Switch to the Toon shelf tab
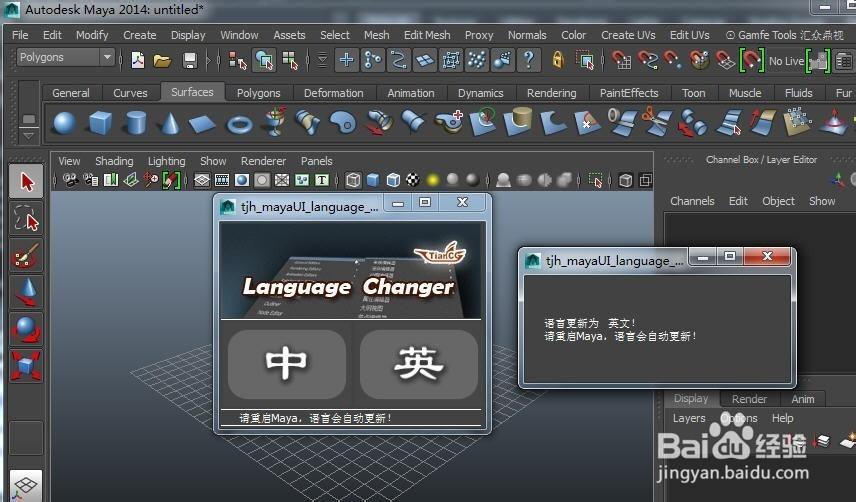The width and height of the screenshot is (856, 502). (x=693, y=93)
